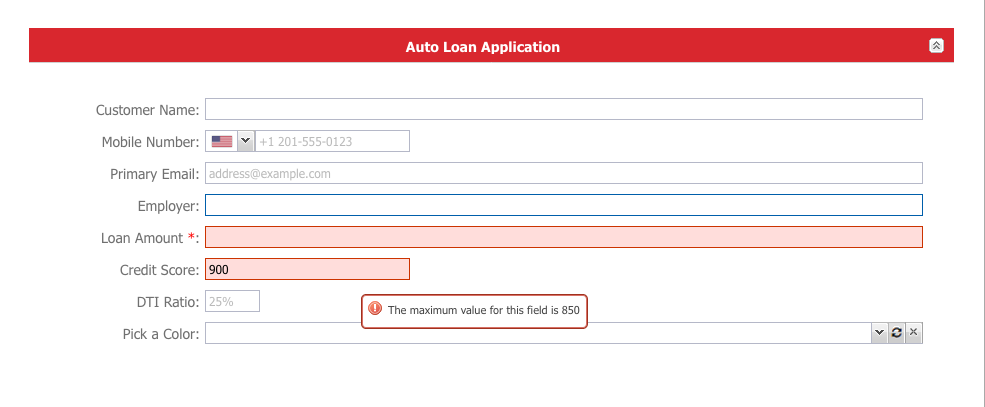Click the US flag country icon
This screenshot has height=407, width=985.
coord(222,141)
